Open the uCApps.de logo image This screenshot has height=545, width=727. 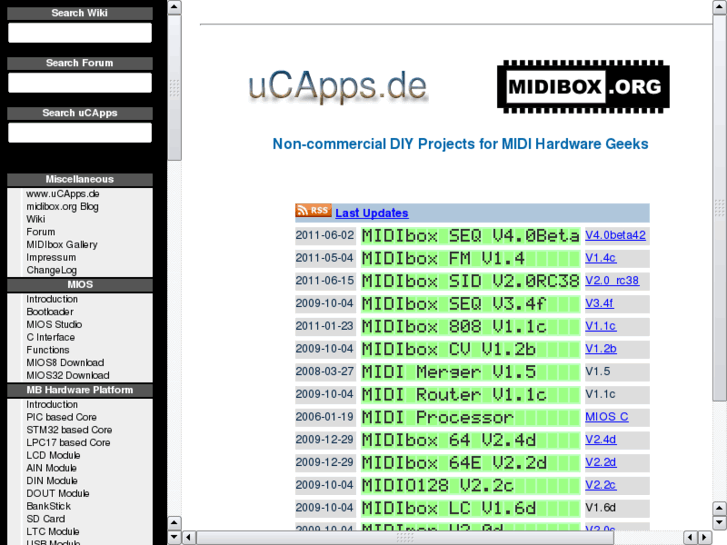[x=338, y=86]
